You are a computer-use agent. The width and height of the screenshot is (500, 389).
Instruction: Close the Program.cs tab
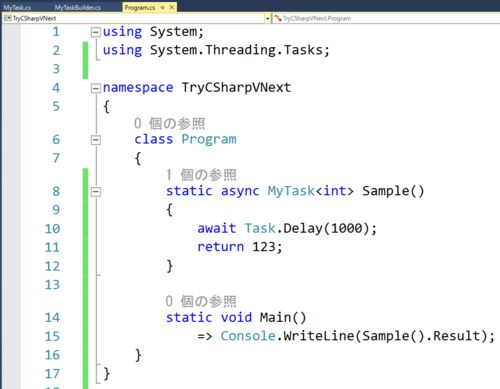point(172,7)
